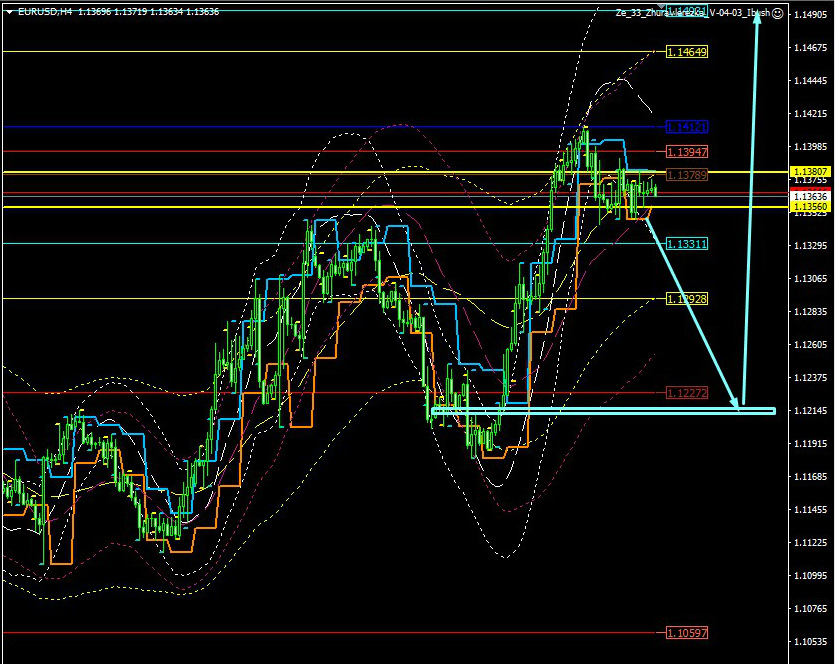835x664 pixels.
Task: Click the EURUSD,H4 chart title text
Action: [45, 12]
